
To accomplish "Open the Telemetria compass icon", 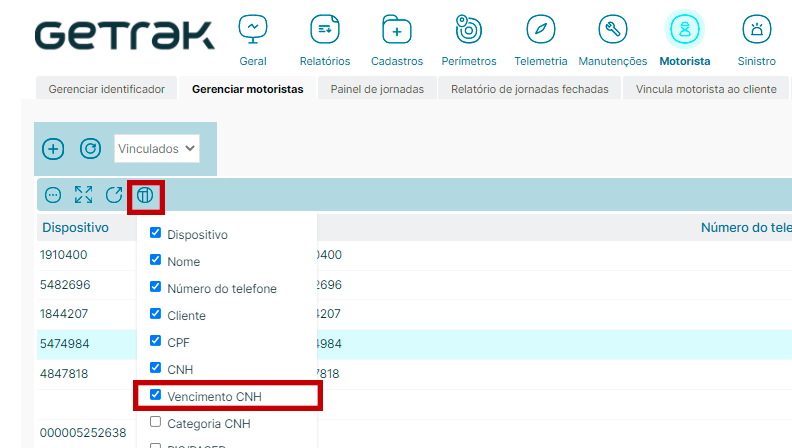I will point(540,29).
